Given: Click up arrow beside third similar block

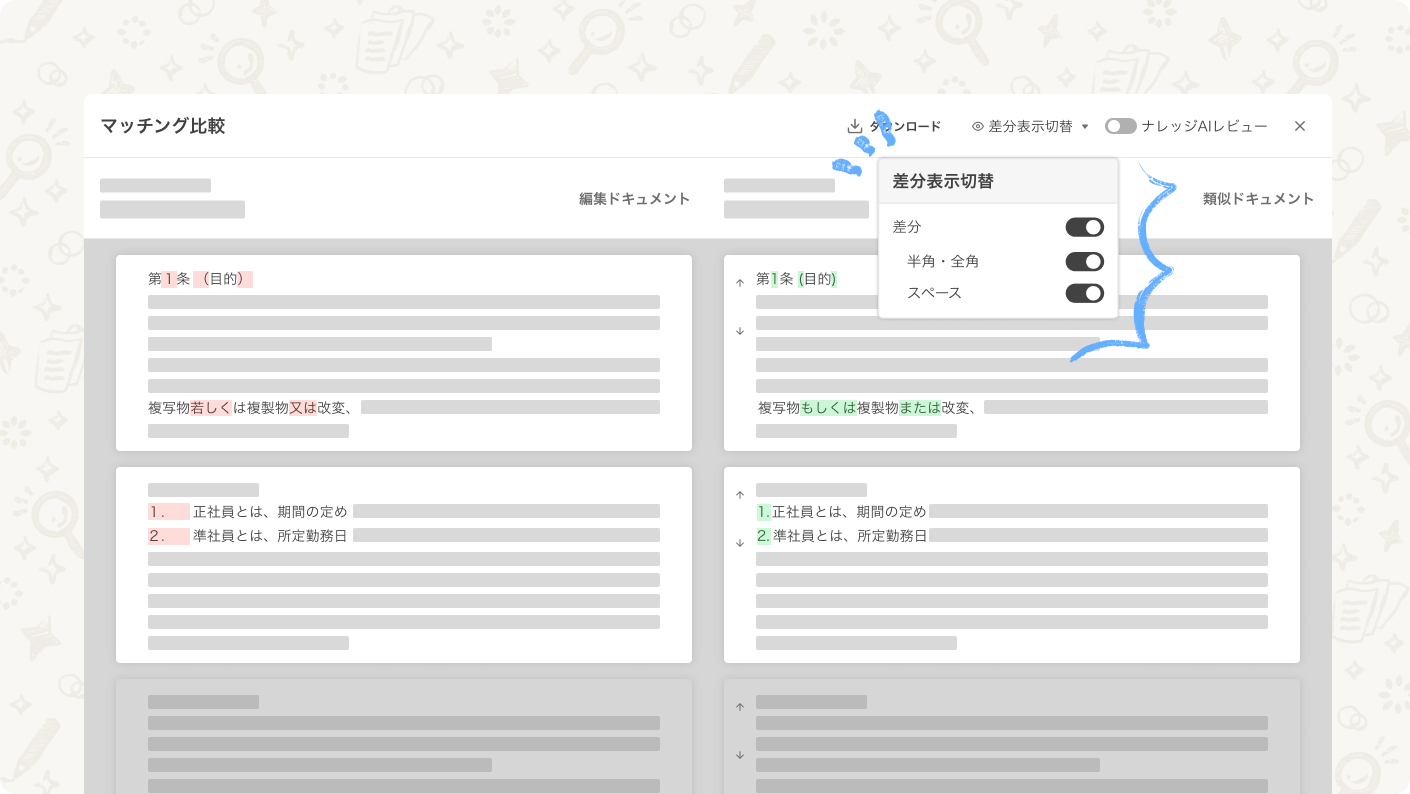Looking at the screenshot, I should pyautogui.click(x=740, y=707).
